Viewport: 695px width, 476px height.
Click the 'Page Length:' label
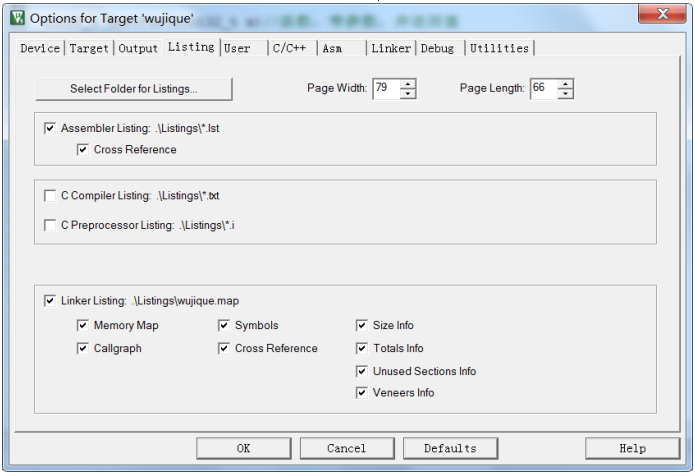492,88
